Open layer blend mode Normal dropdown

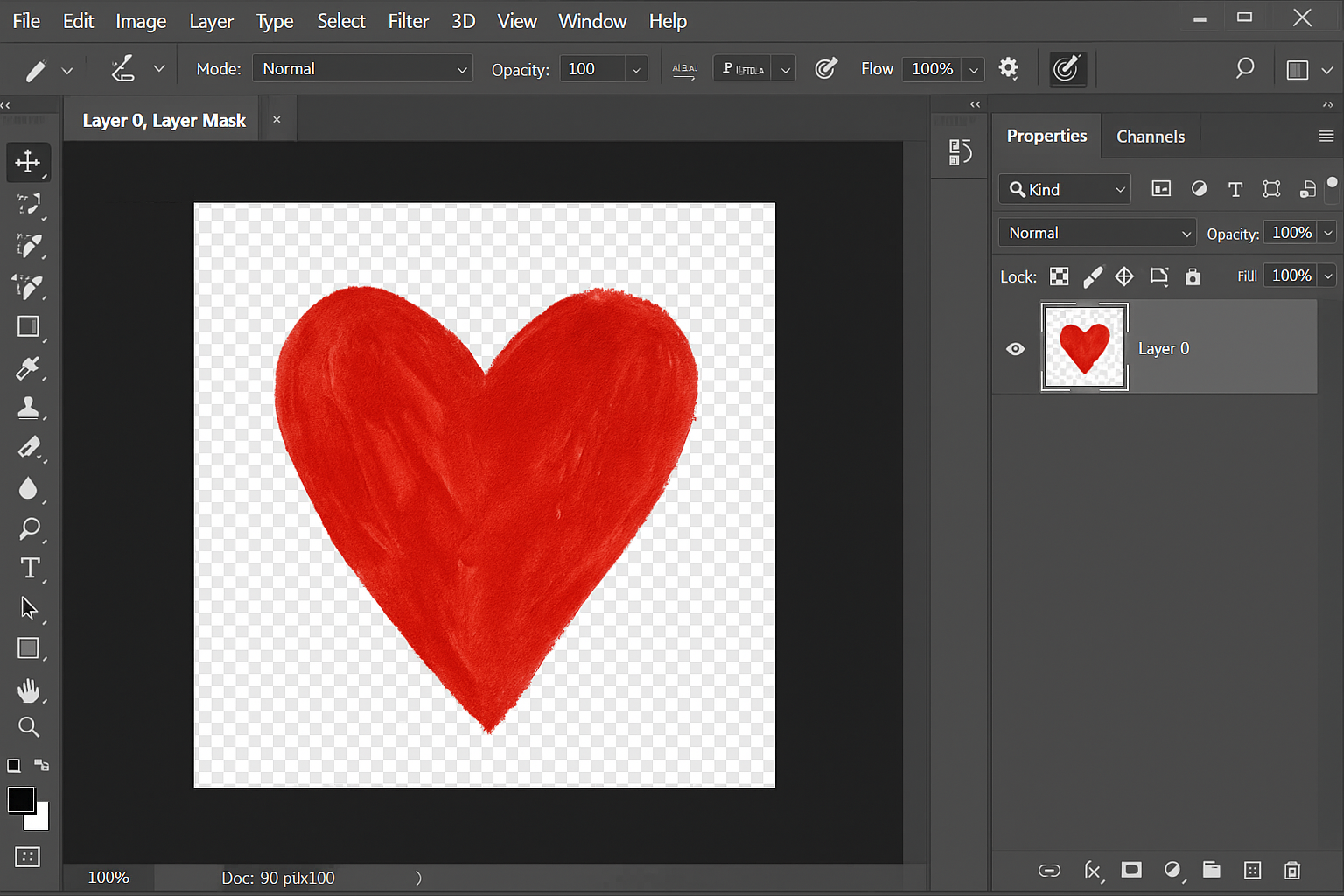click(x=1097, y=233)
